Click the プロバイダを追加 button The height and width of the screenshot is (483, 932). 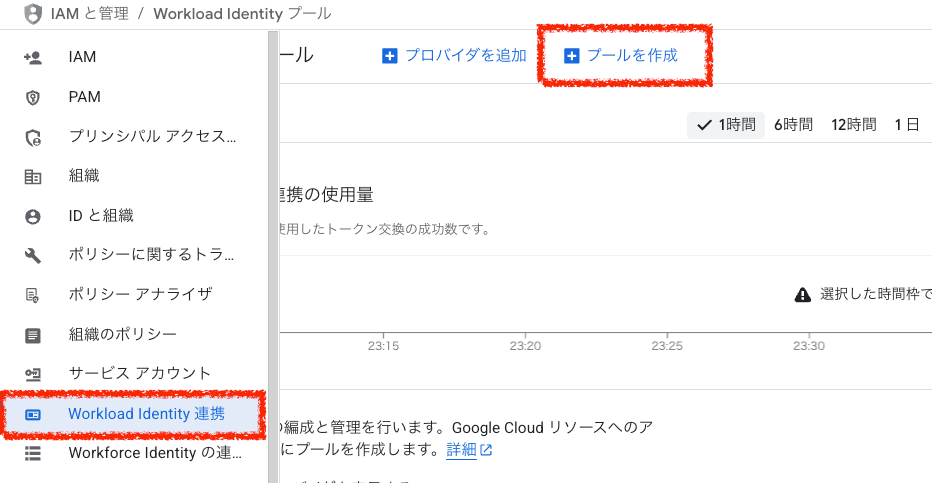[455, 56]
